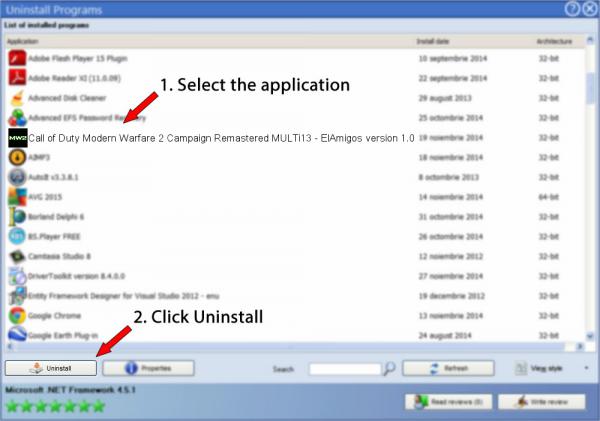Click the vertical scrollbar thumb
600x421 pixels.
click(590, 88)
